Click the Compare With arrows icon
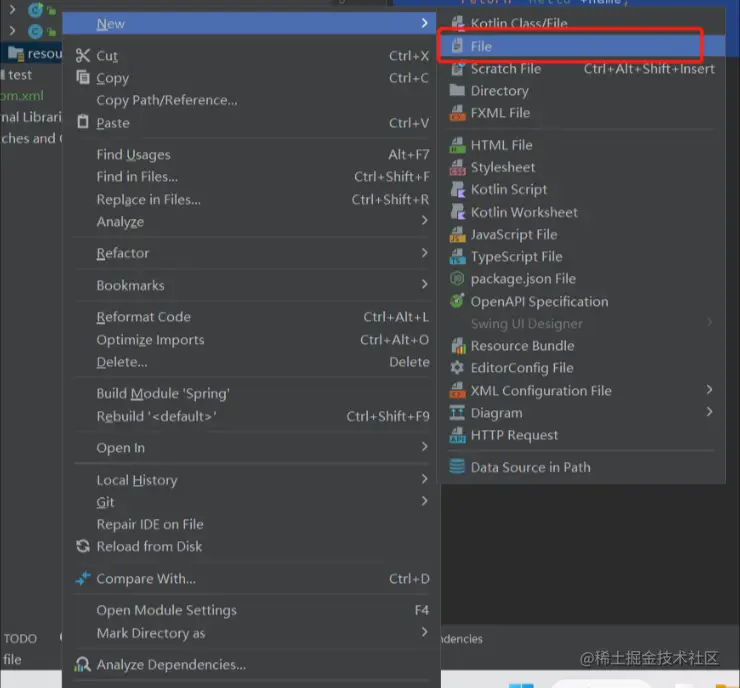The image size is (740, 688). pos(83,578)
